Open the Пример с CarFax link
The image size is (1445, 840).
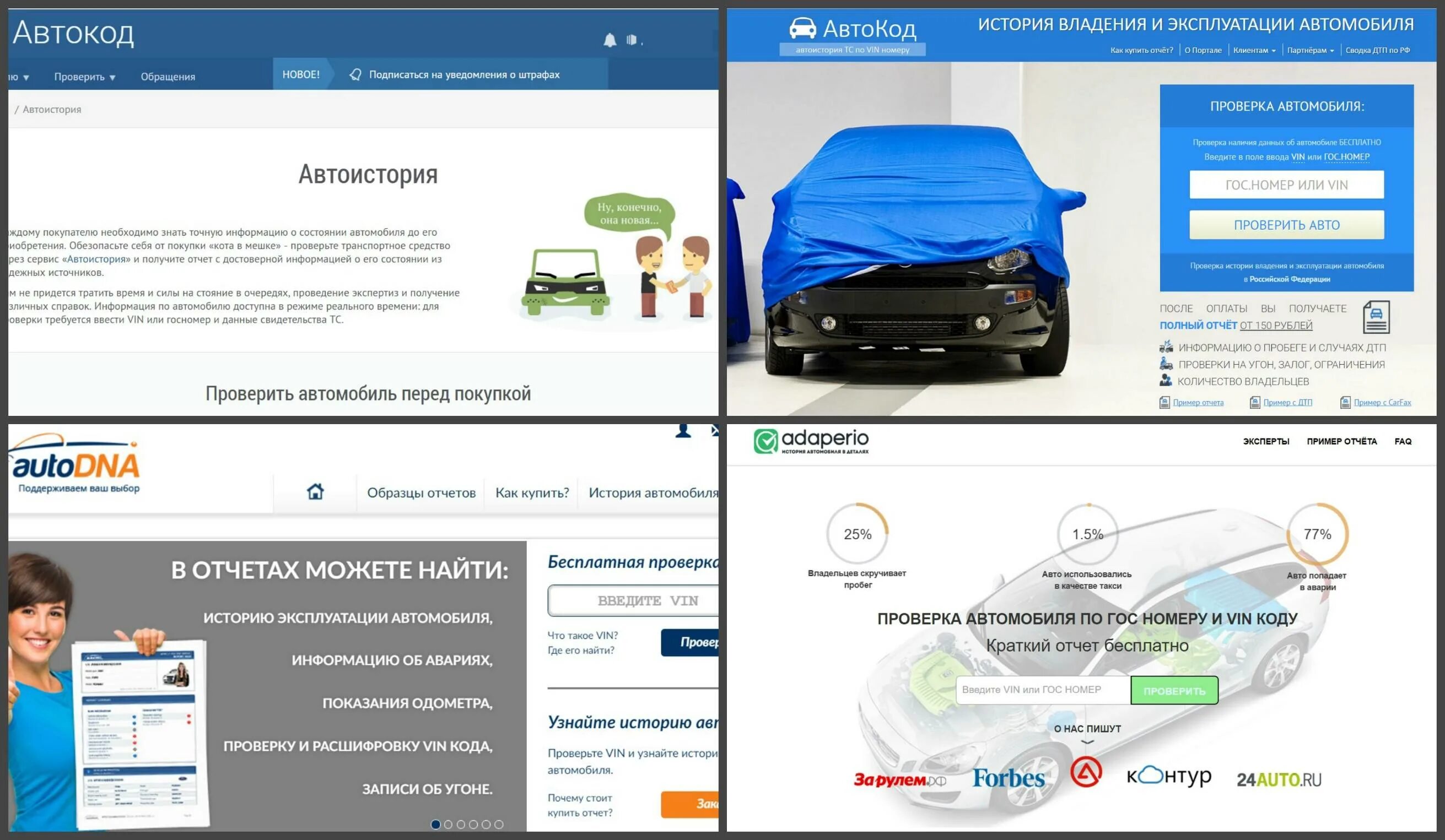[x=1382, y=403]
